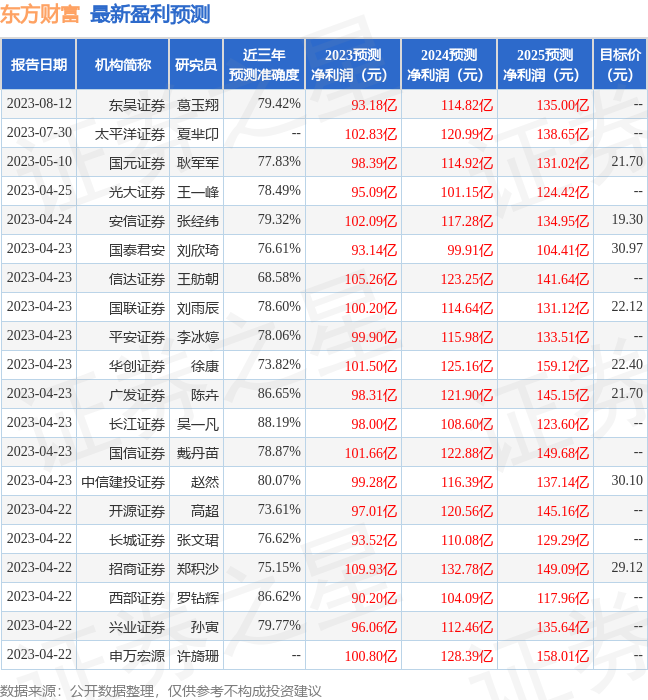Click researcher name 刘欣琦
Viewport: 648px width, 700px height.
[x=198, y=250]
